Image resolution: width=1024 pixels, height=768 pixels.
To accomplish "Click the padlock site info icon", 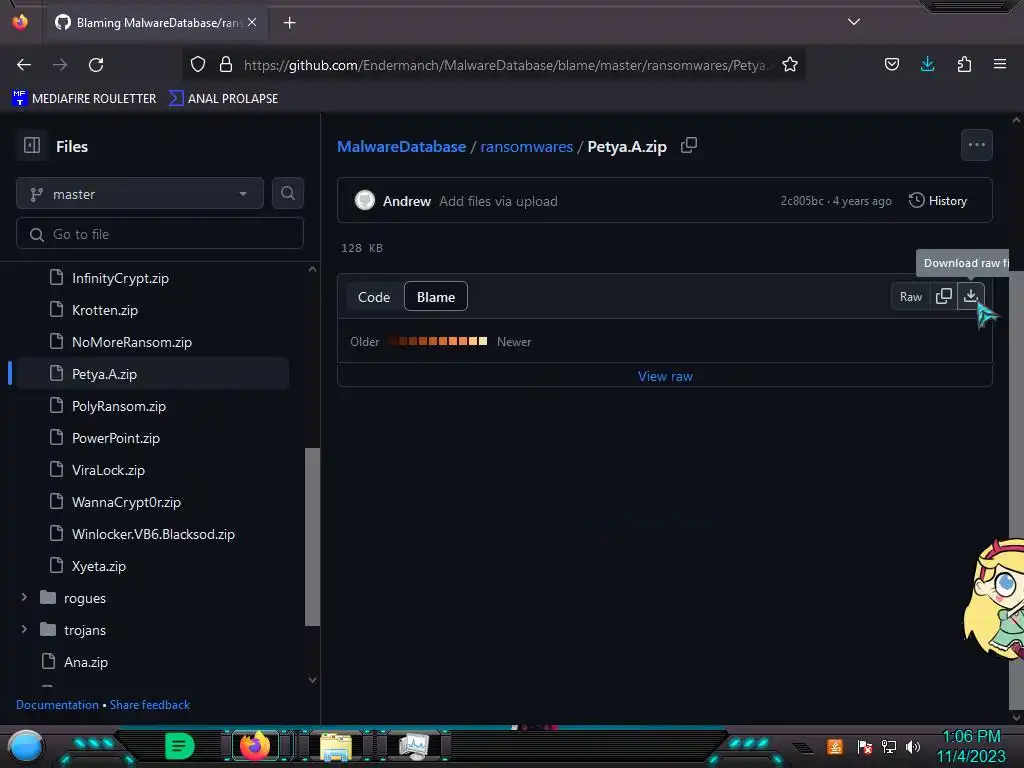I will [x=226, y=64].
